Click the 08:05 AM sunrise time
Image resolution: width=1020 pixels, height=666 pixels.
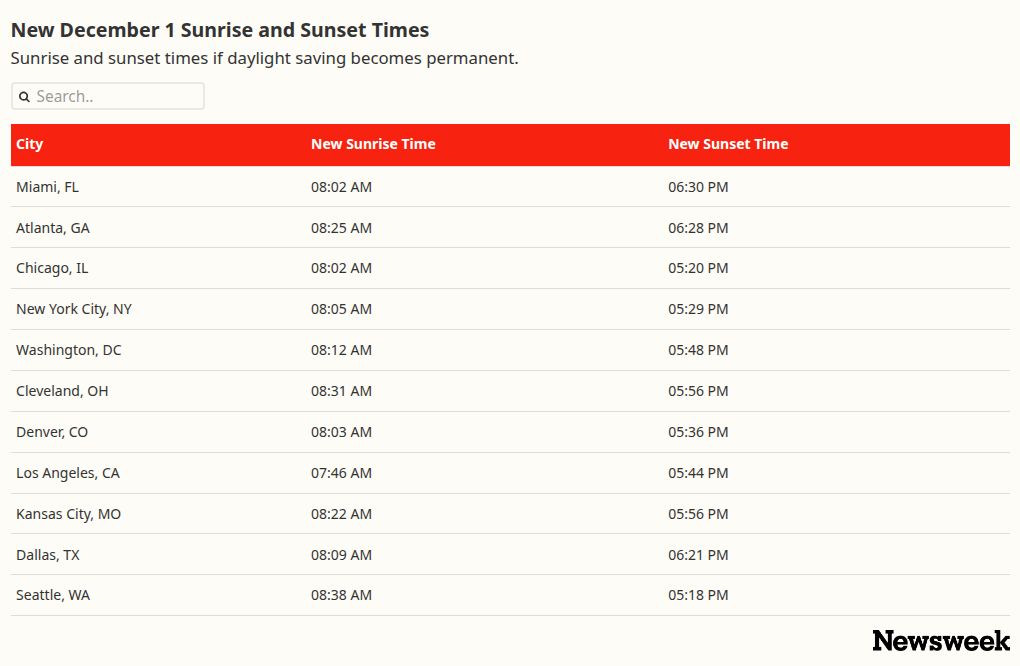pos(342,310)
